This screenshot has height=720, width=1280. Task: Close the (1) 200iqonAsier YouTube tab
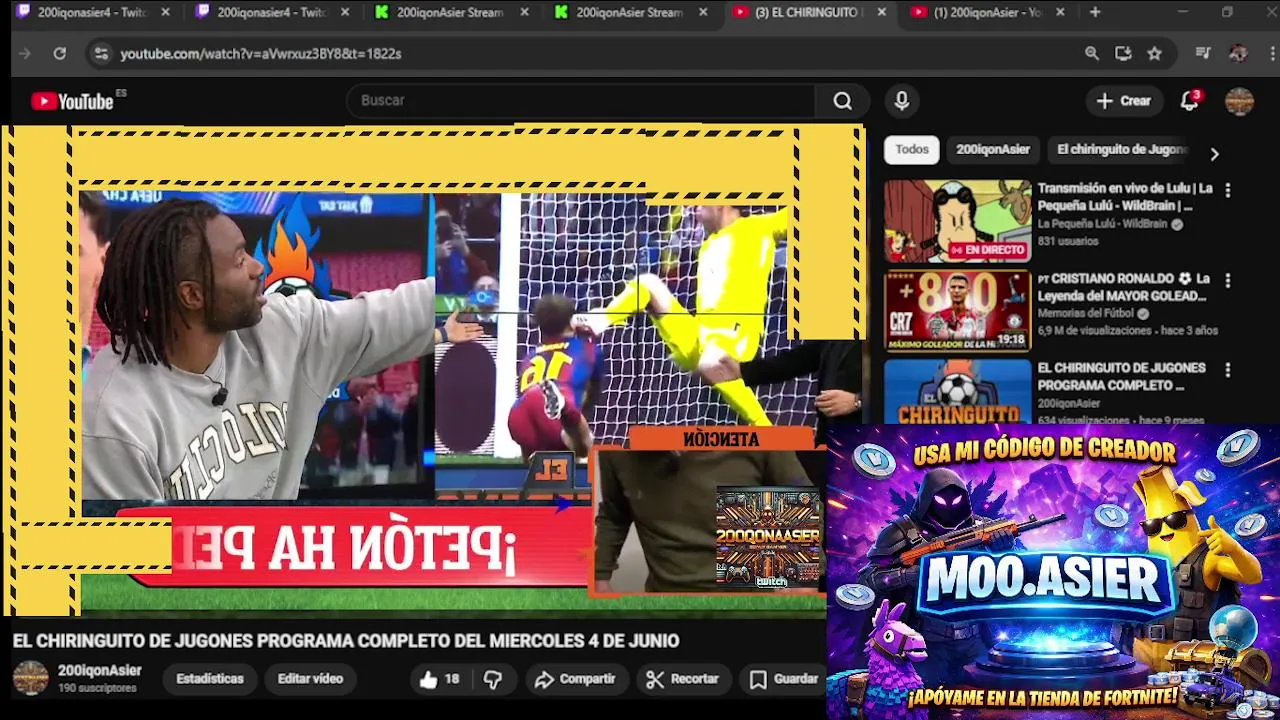click(x=1060, y=12)
